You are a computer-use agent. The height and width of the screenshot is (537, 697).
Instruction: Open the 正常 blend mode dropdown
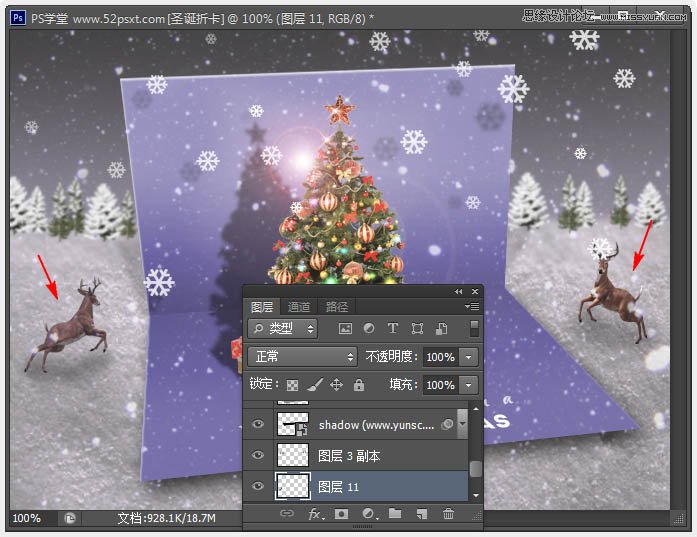pyautogui.click(x=302, y=357)
